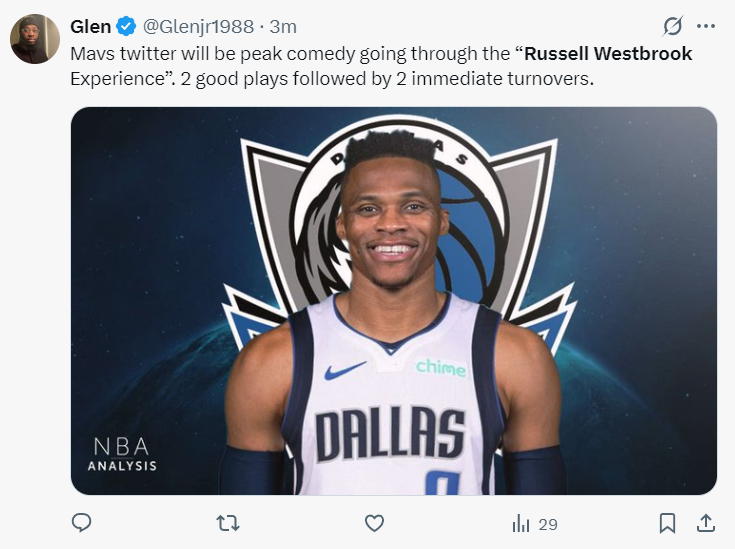The height and width of the screenshot is (549, 735).
Task: Click the bold Russell Westbrook text
Action: (609, 52)
